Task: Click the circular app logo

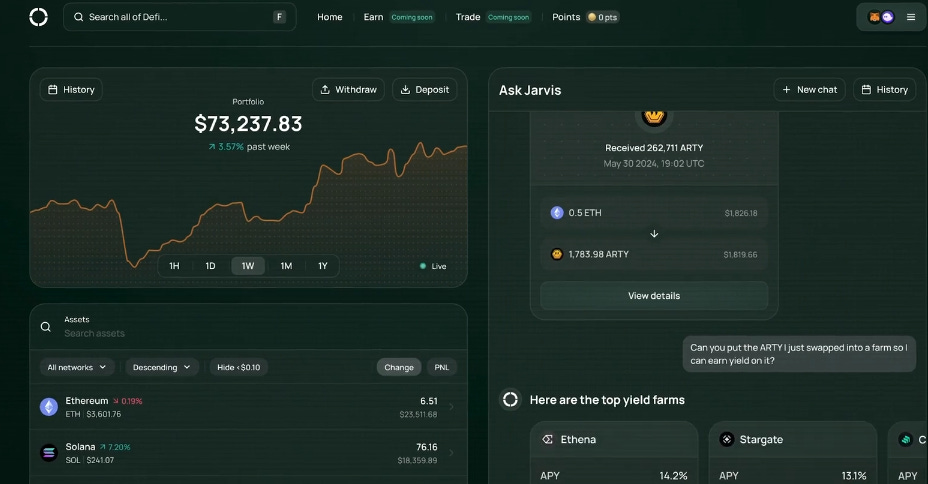Action: coord(38,17)
